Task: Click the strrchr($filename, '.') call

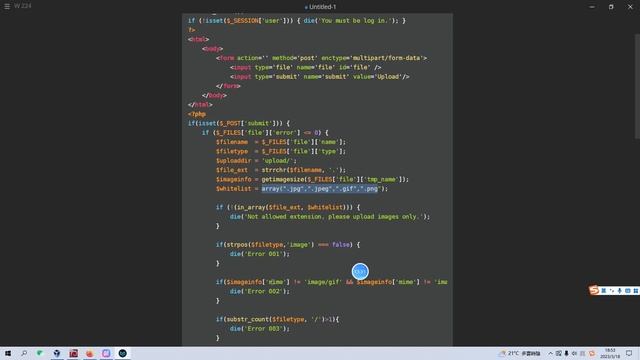Action: pos(303,170)
